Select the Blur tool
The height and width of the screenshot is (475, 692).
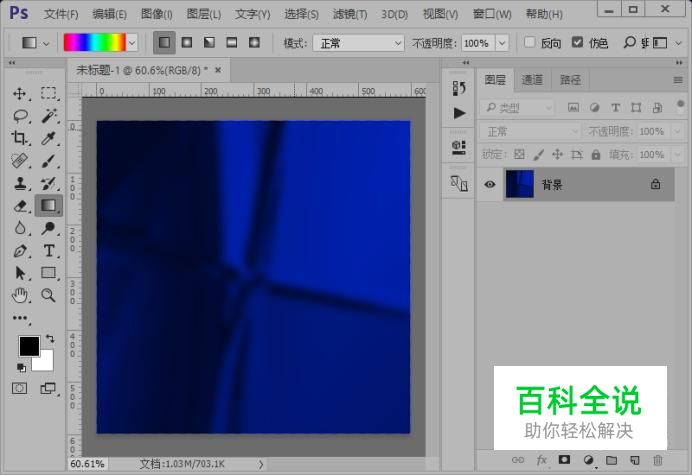click(x=20, y=228)
